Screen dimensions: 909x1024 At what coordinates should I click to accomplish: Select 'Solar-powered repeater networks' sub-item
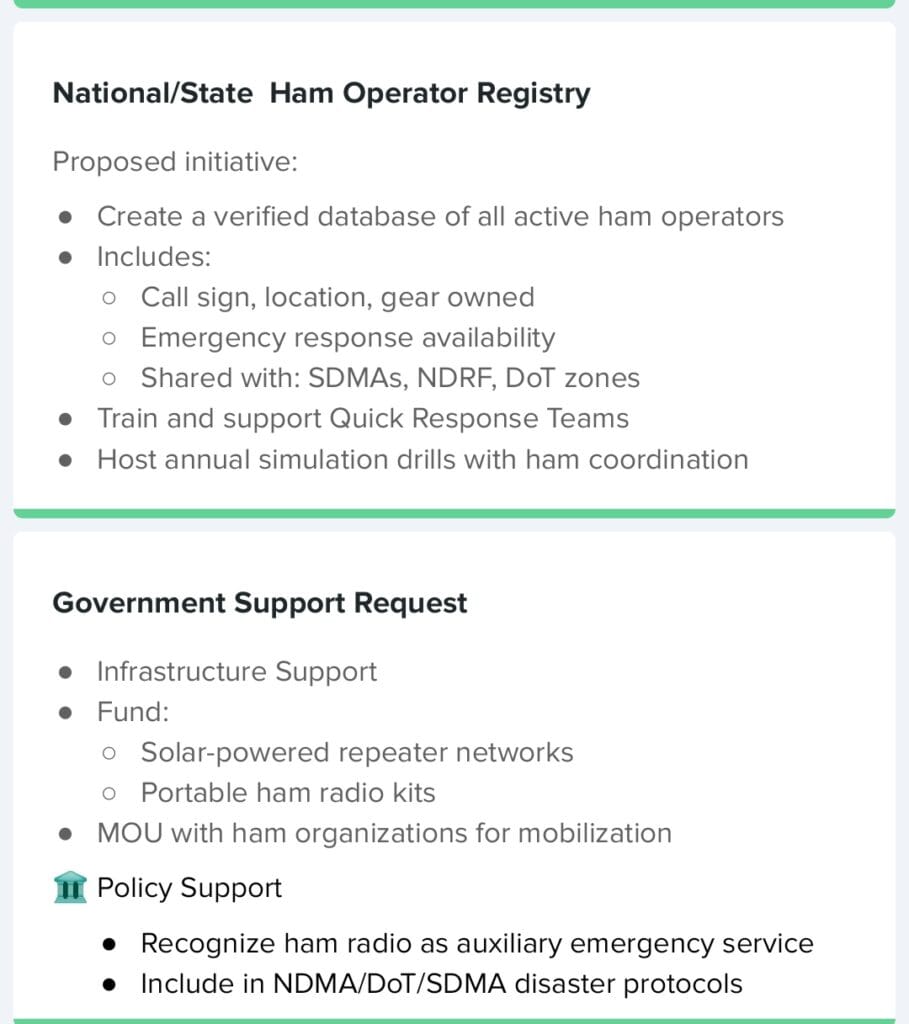(x=357, y=753)
